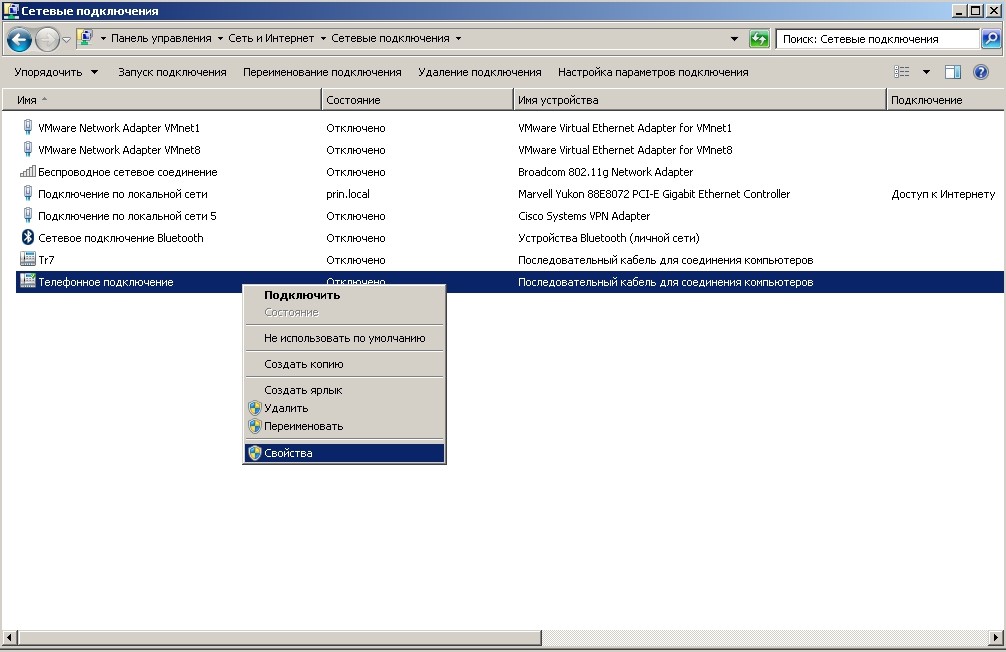The height and width of the screenshot is (652, 1006).
Task: Expand dropdown after Сетевые подключения breadcrumb
Action: 458,39
